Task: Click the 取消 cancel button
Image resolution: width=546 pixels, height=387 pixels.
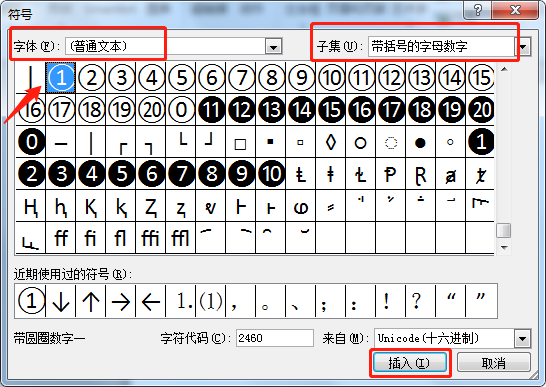Action: tap(494, 363)
